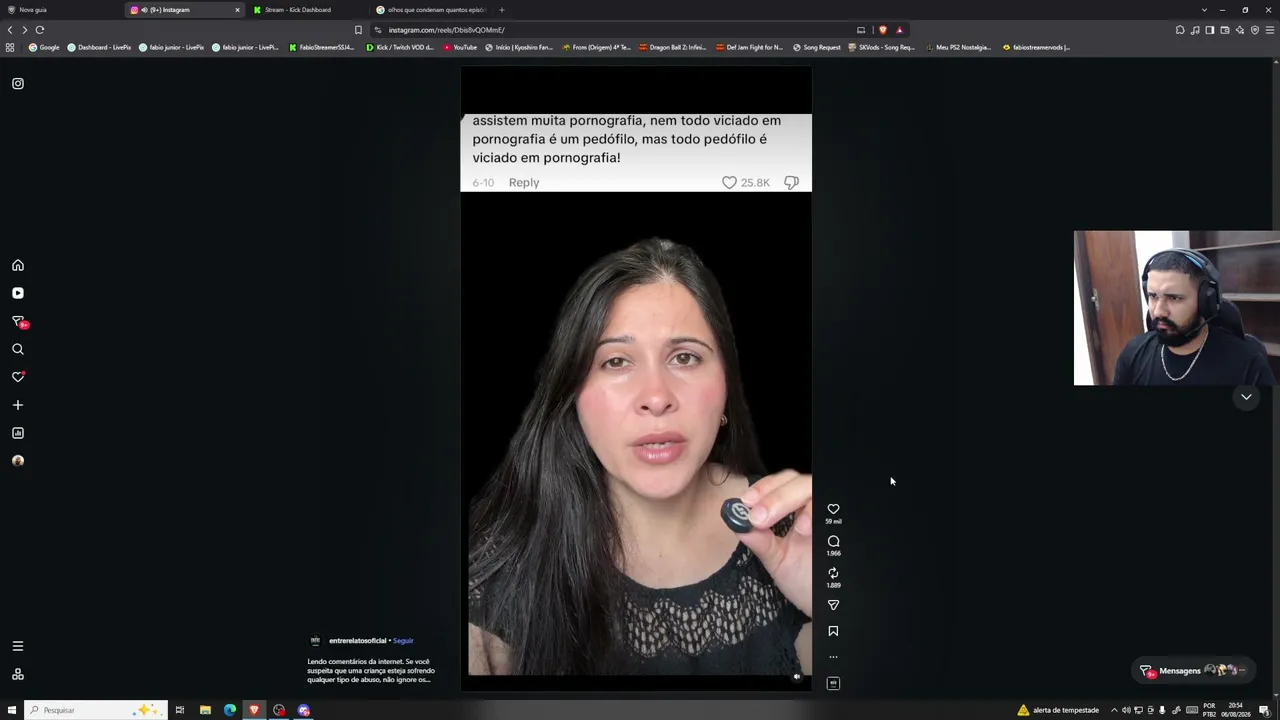The height and width of the screenshot is (720, 1280).
Task: Open Brave Rewards triangle icon
Action: 899,30
